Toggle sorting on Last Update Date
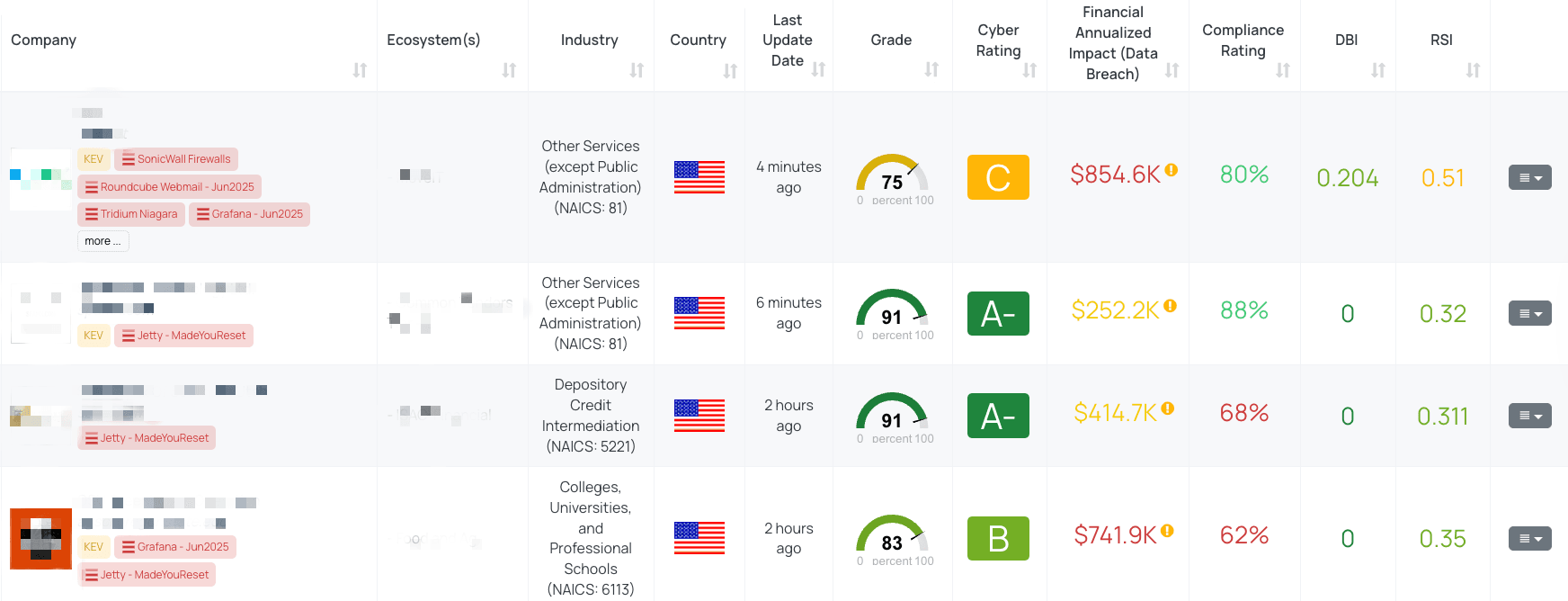The height and width of the screenshot is (601, 1568). 819,68
